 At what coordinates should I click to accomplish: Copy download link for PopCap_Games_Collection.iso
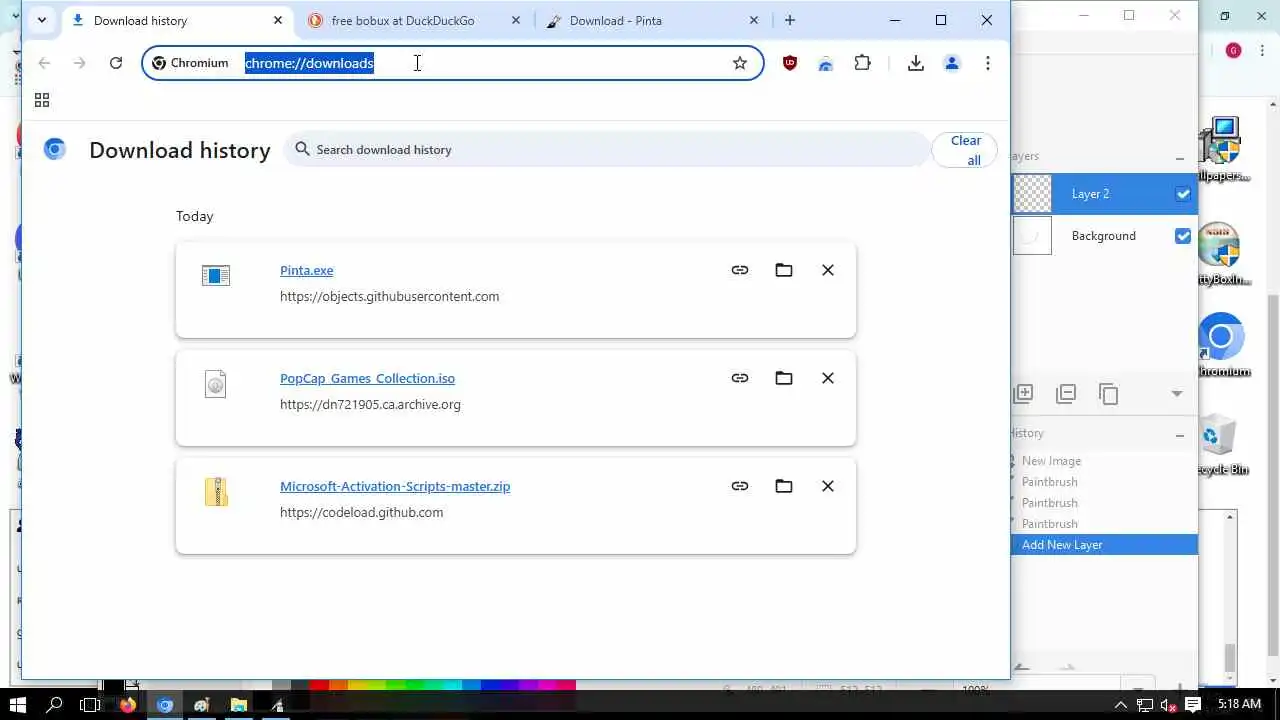pos(740,378)
